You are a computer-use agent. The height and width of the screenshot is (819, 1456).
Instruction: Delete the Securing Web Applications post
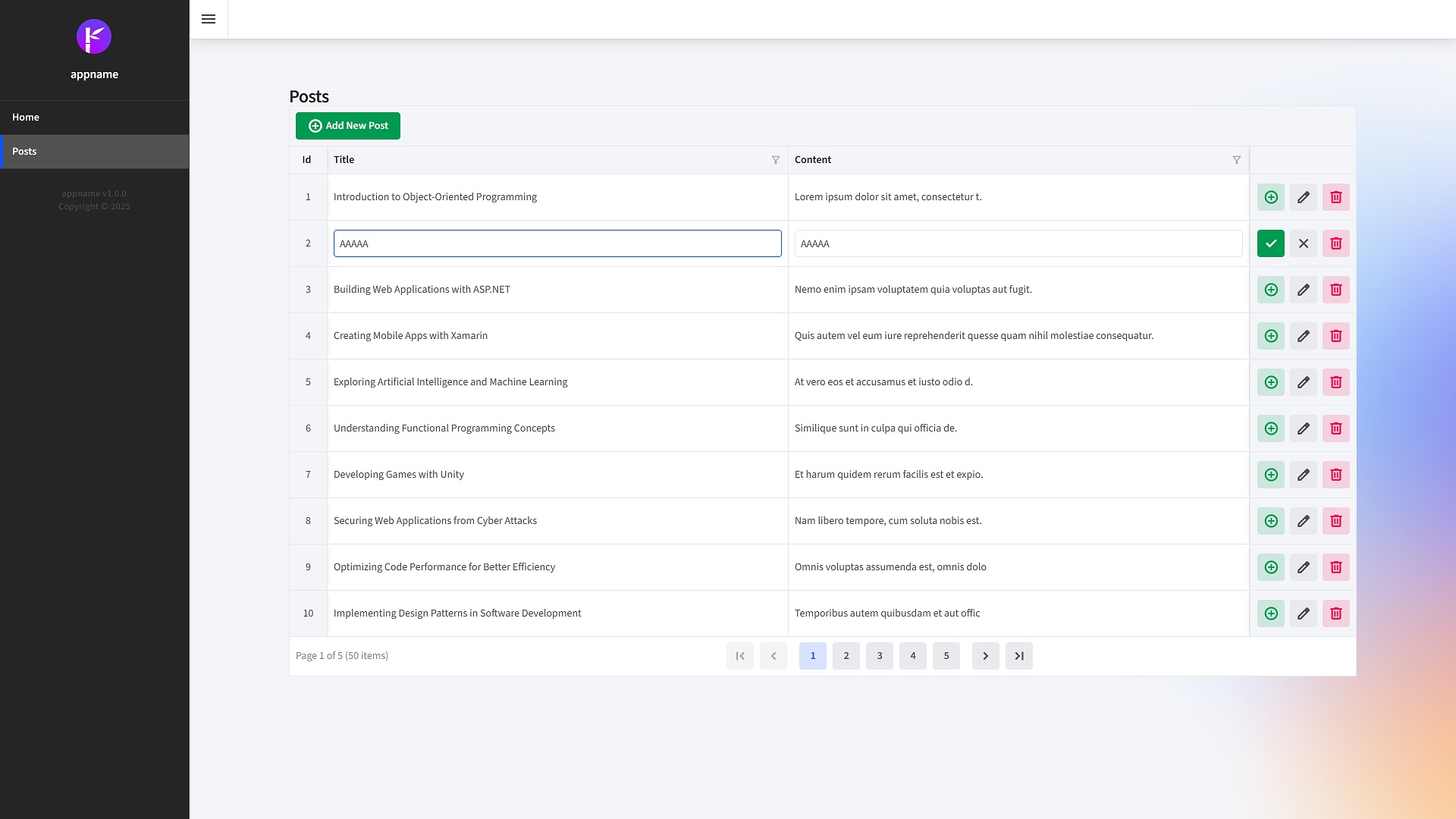click(x=1336, y=521)
